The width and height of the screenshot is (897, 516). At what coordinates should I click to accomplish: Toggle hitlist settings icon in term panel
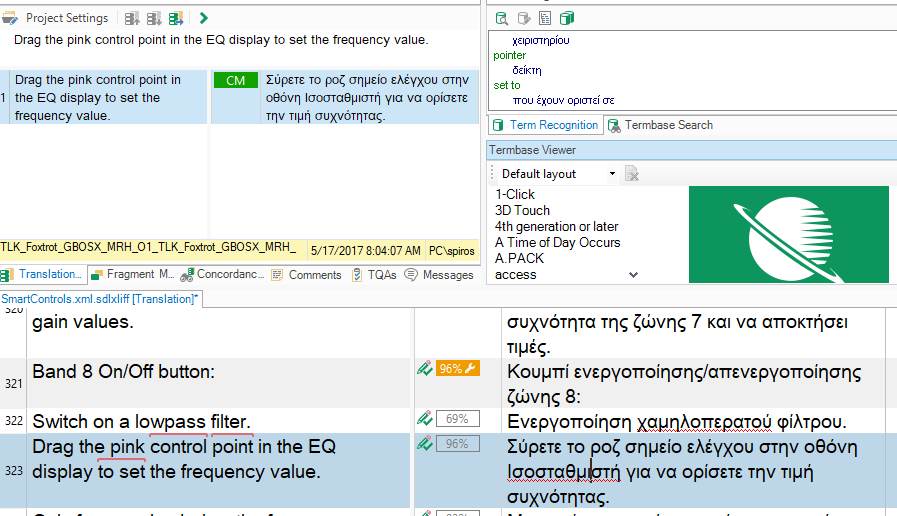(545, 18)
